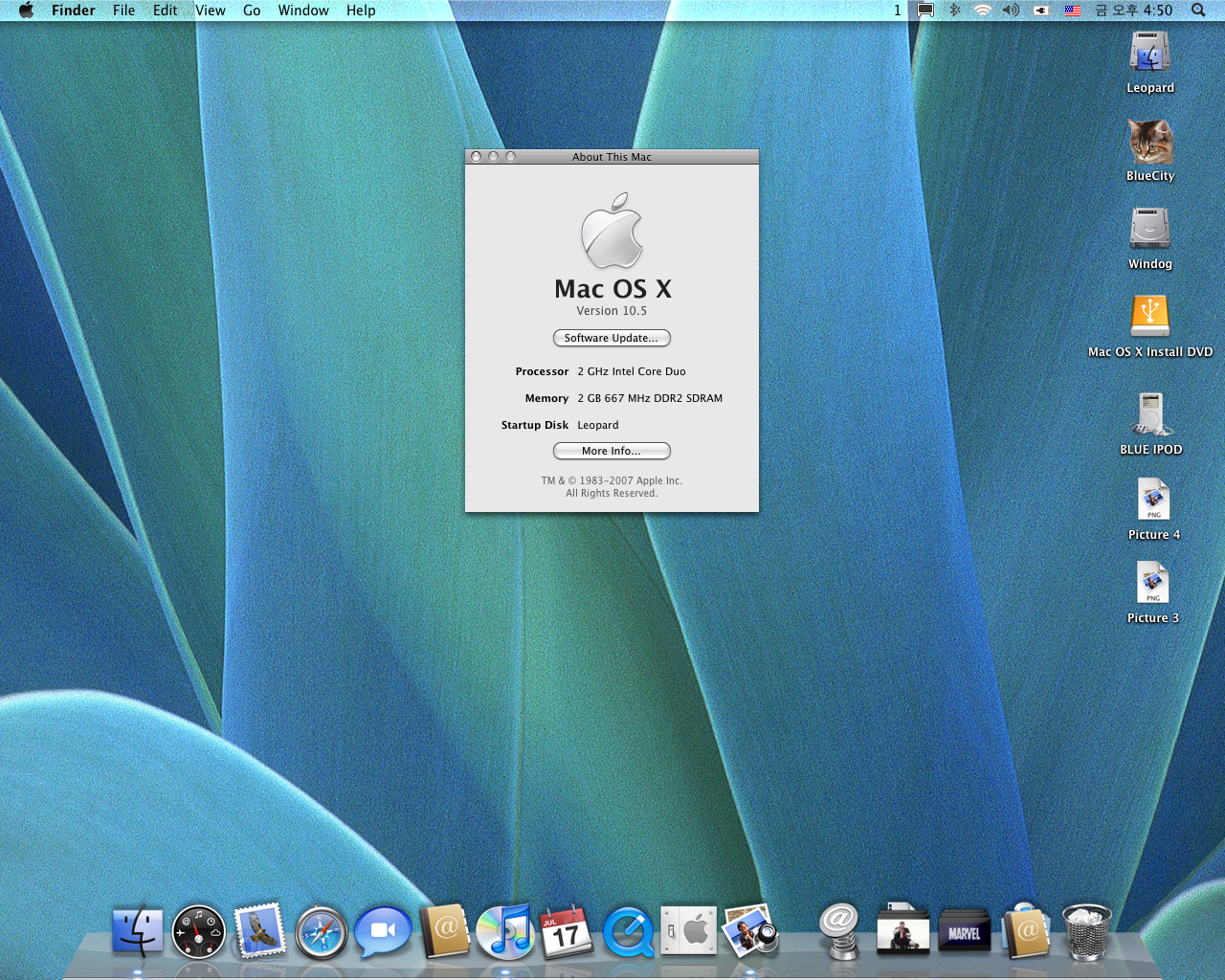Open the File menu

click(x=123, y=10)
